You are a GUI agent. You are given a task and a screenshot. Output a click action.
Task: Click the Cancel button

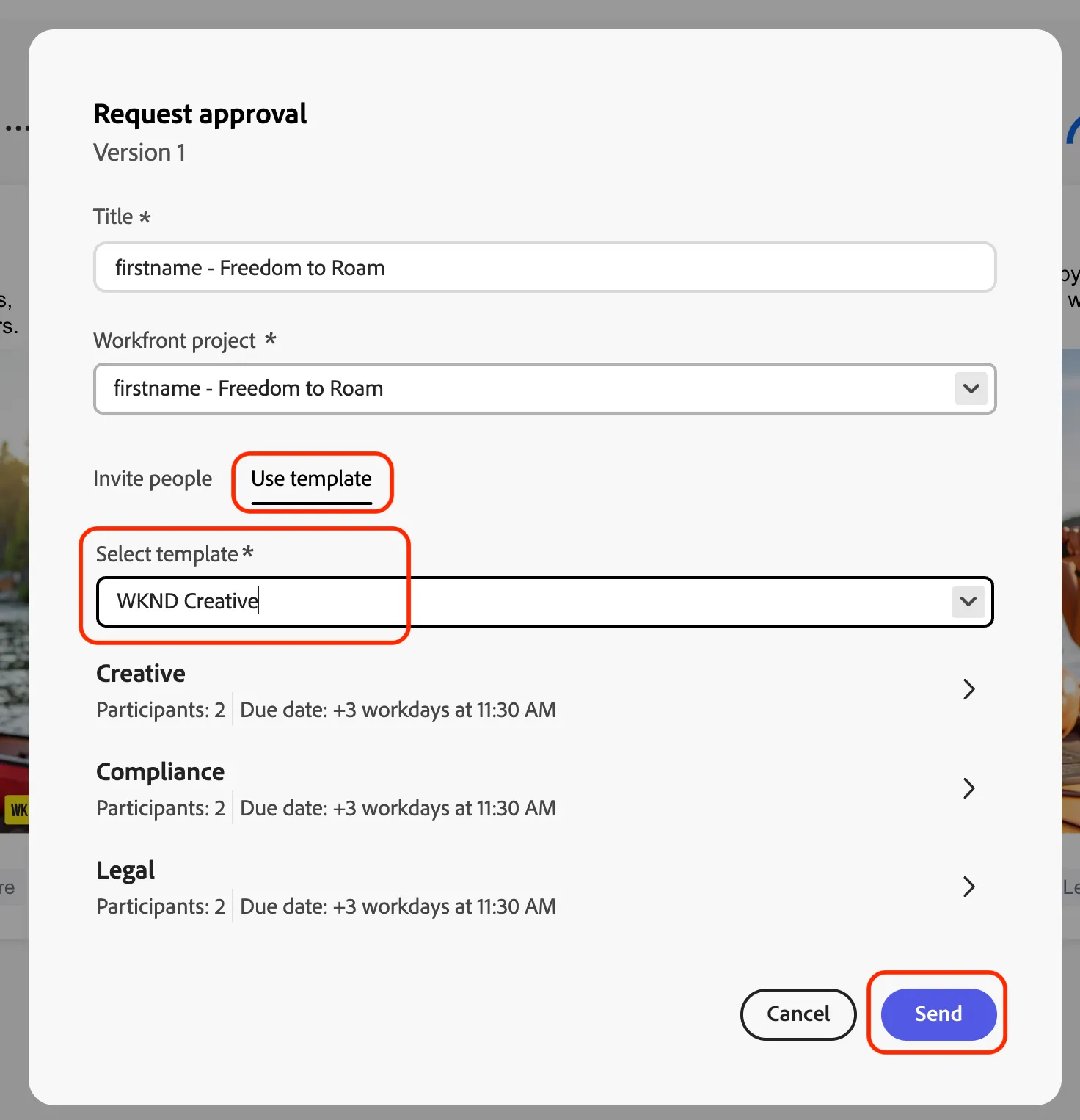798,1014
